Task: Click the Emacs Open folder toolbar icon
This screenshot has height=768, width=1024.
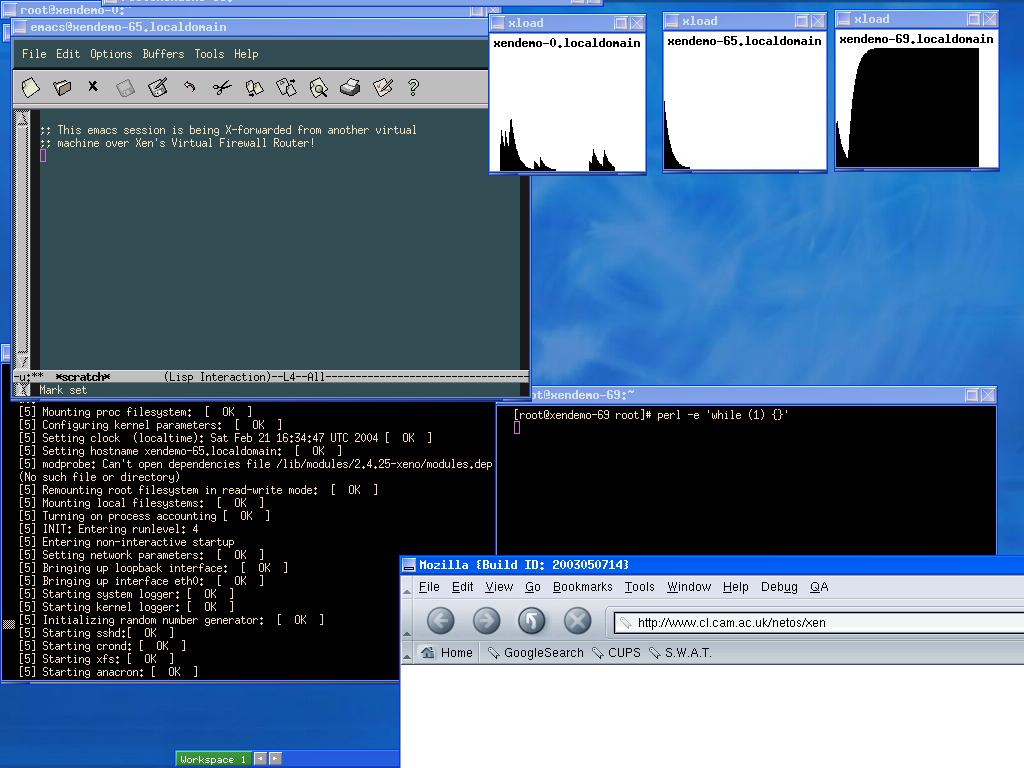Action: (x=62, y=87)
